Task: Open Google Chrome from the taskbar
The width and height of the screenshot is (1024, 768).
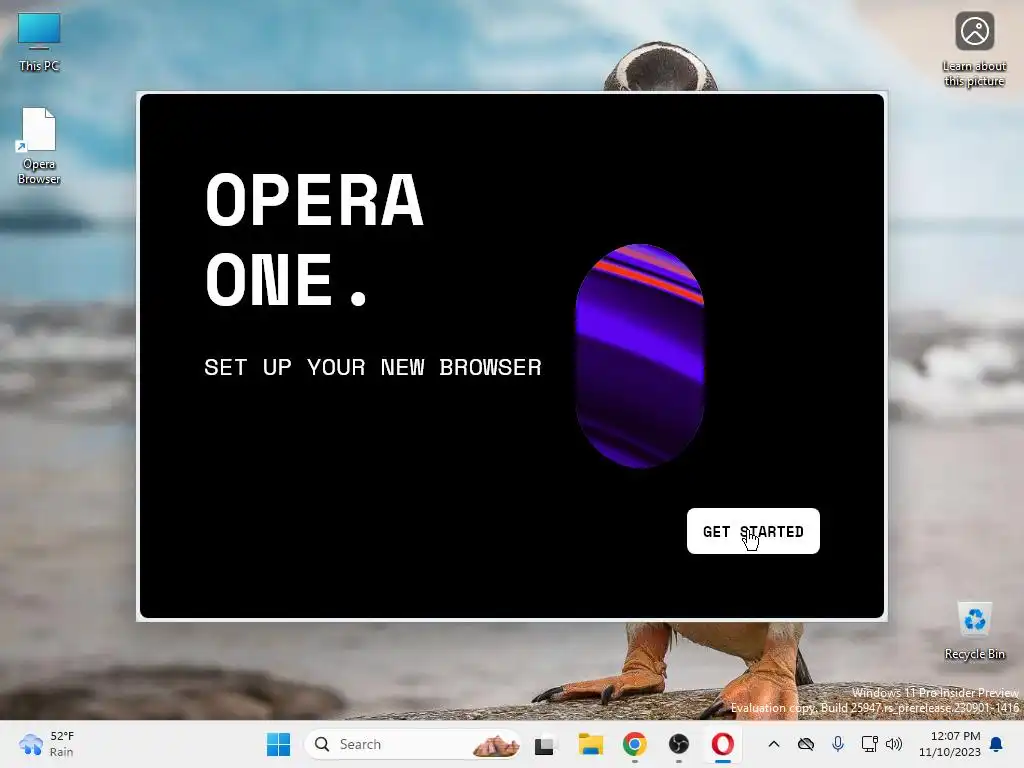Action: pyautogui.click(x=635, y=744)
